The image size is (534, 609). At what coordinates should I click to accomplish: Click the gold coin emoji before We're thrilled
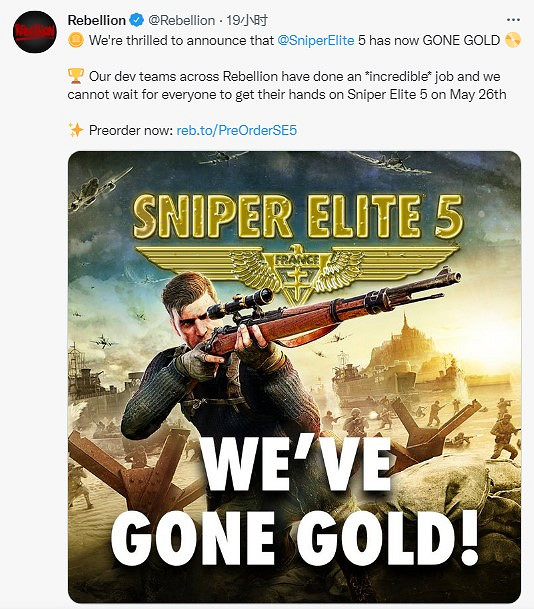tap(76, 40)
